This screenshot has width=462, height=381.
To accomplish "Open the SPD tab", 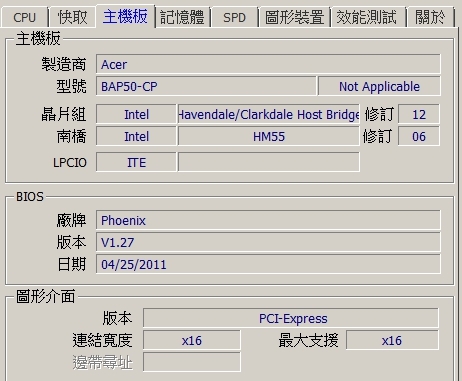I will 235,17.
